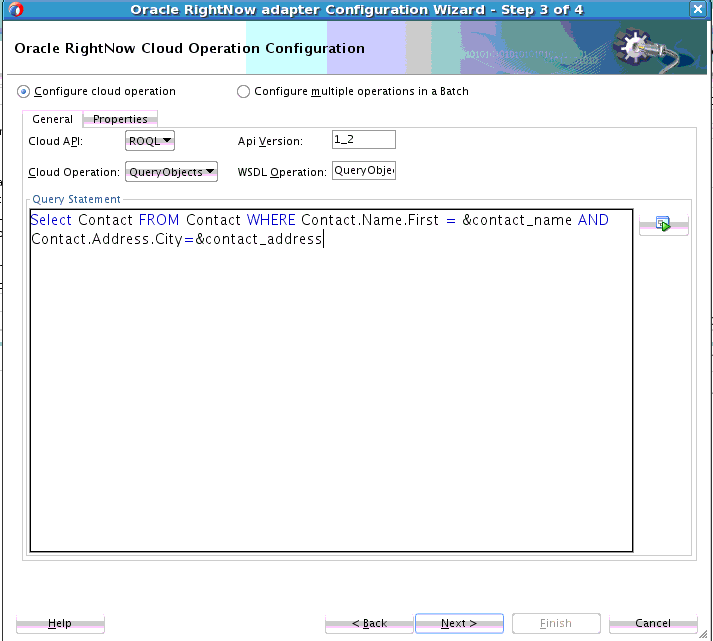The width and height of the screenshot is (713, 641).
Task: Click the window resize grip corner
Action: [x=703, y=633]
